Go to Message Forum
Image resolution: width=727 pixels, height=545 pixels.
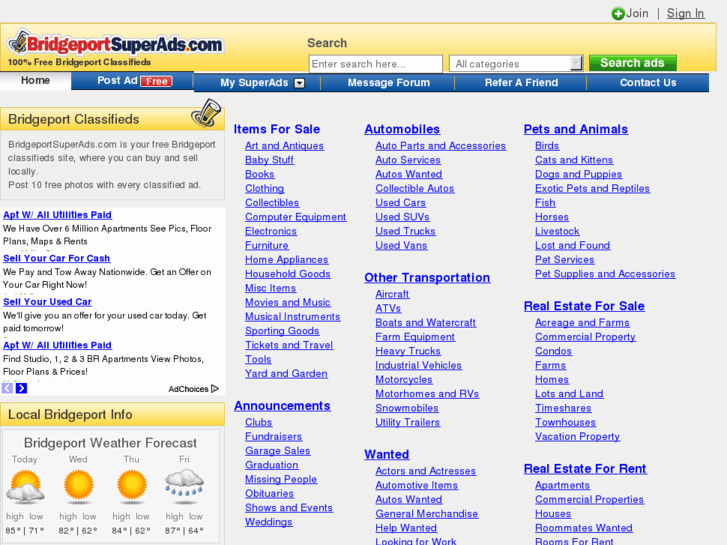pos(389,83)
